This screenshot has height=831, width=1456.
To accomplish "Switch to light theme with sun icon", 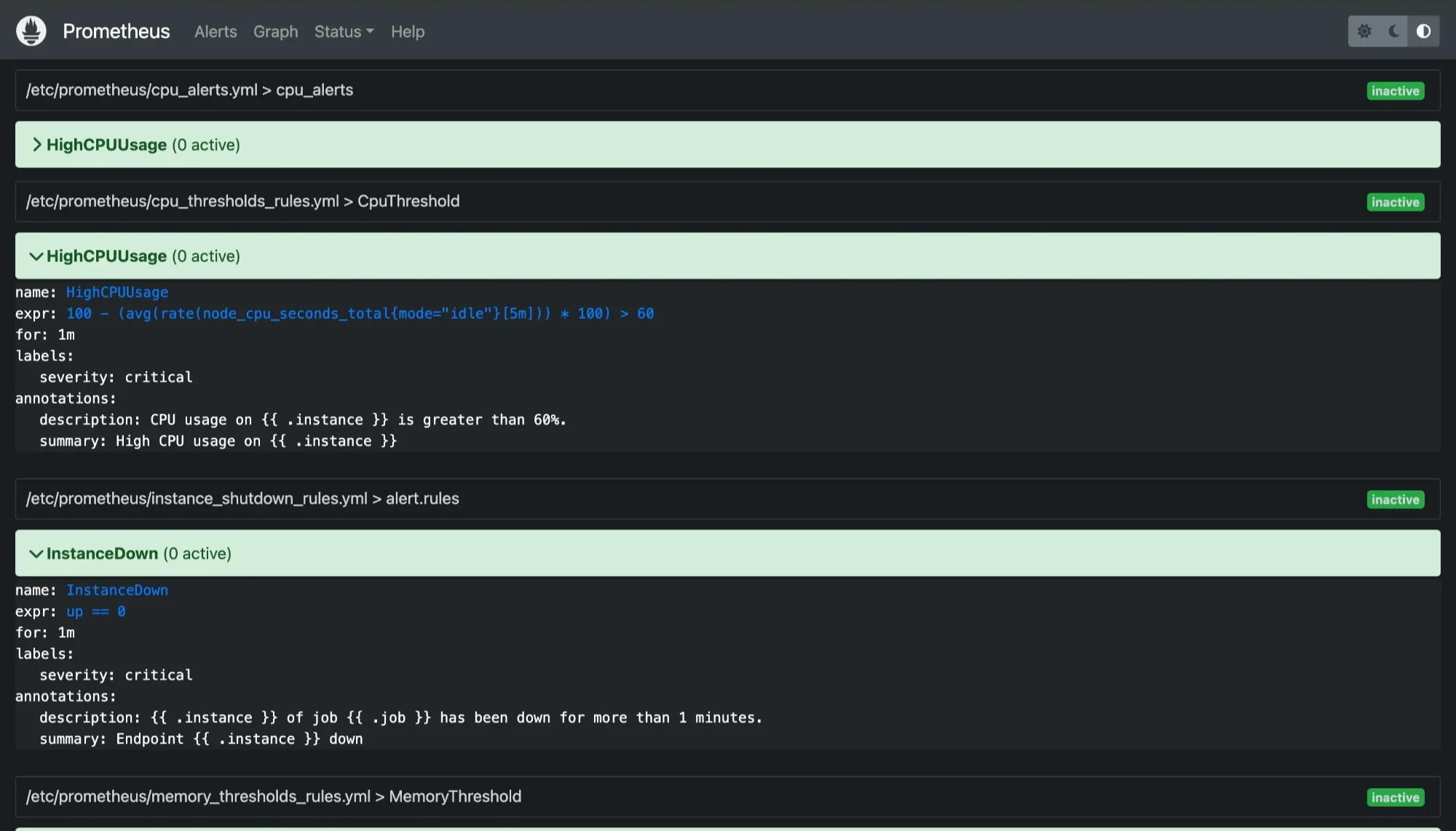I will [1364, 31].
